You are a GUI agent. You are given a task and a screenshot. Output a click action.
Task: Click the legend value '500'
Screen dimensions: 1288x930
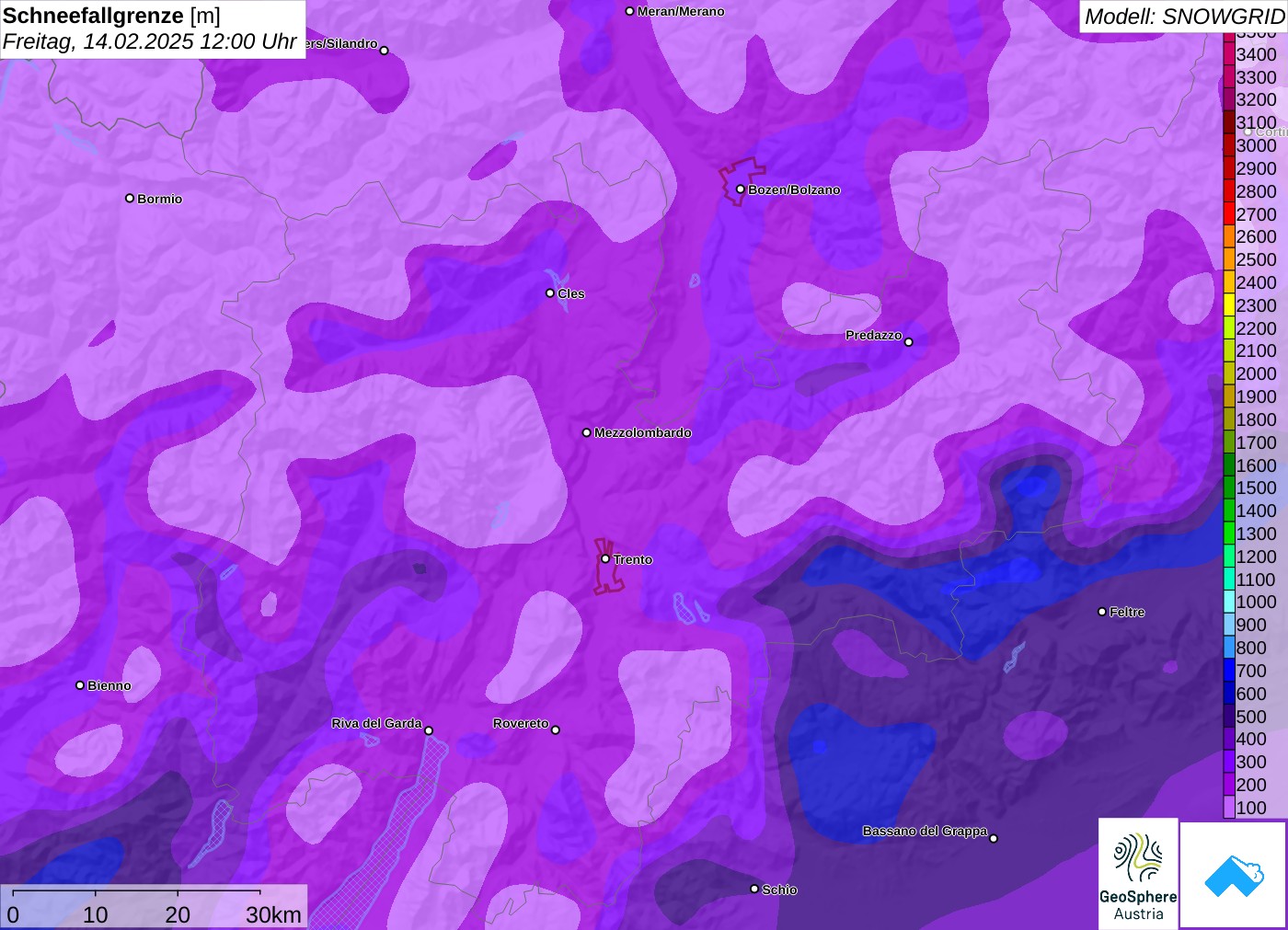coord(1251,717)
